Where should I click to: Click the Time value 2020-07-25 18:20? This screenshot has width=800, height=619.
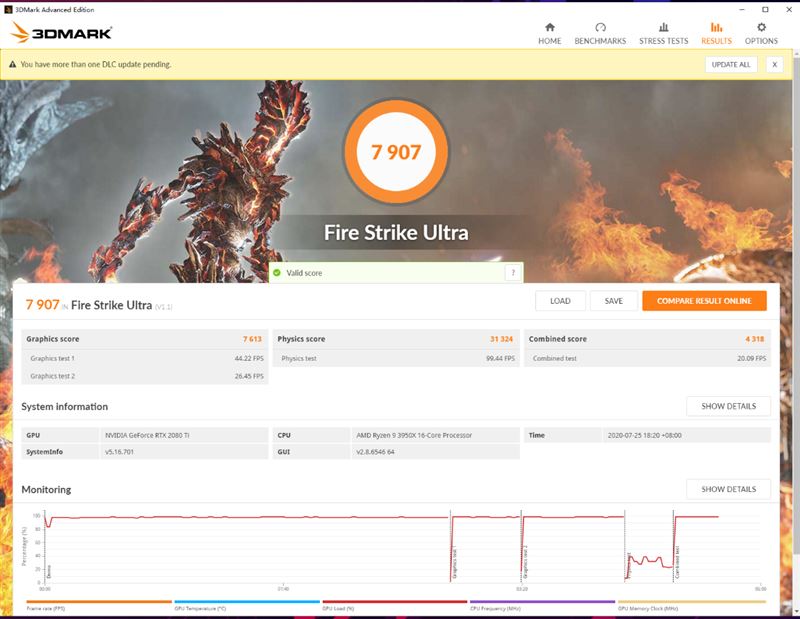(644, 435)
